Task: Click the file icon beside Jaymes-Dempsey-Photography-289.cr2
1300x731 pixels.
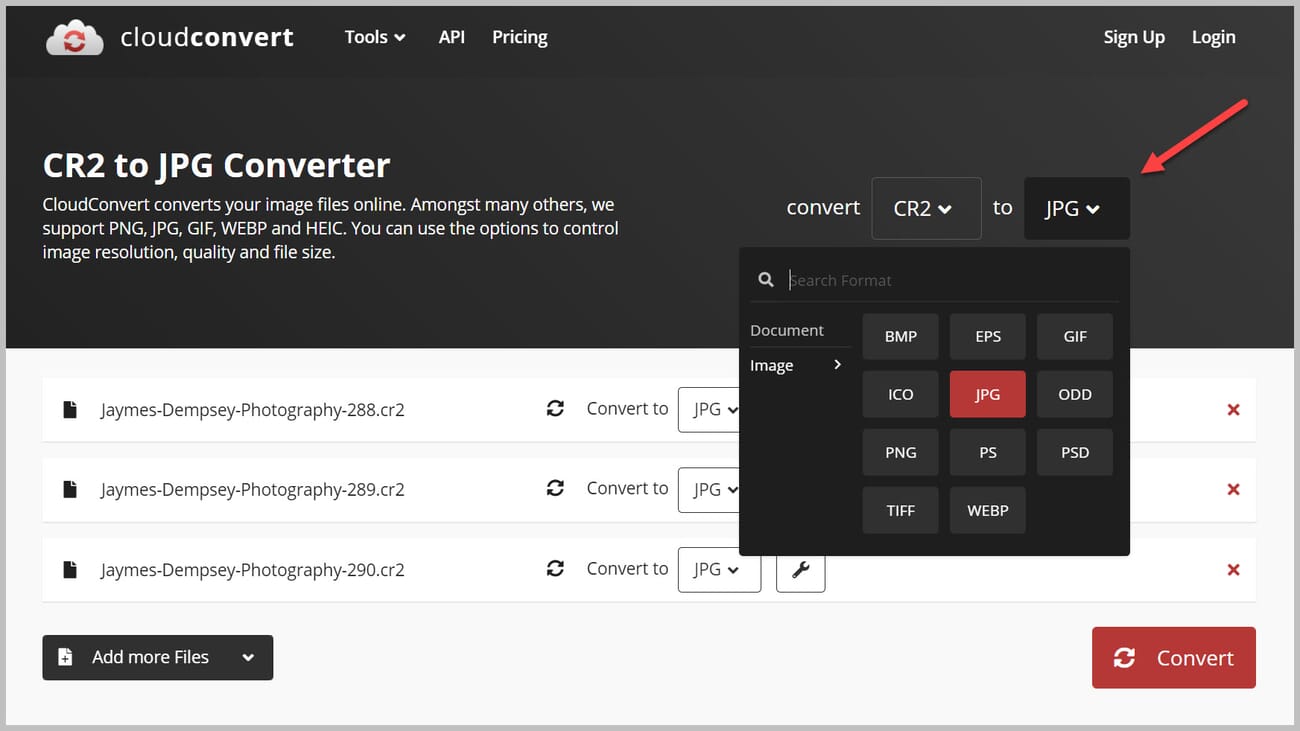Action: [69, 488]
